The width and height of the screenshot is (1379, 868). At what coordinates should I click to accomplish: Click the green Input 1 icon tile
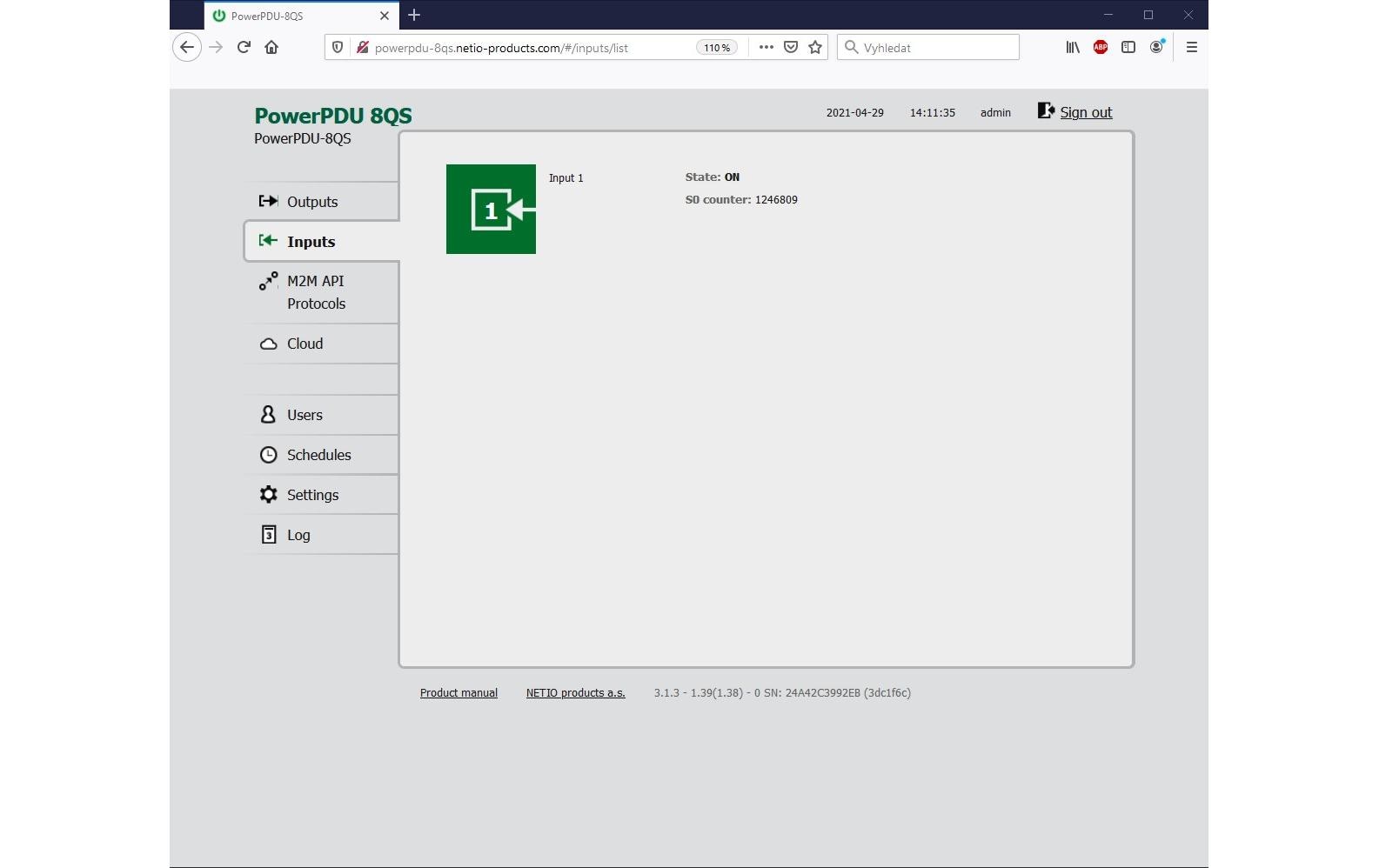tap(491, 209)
